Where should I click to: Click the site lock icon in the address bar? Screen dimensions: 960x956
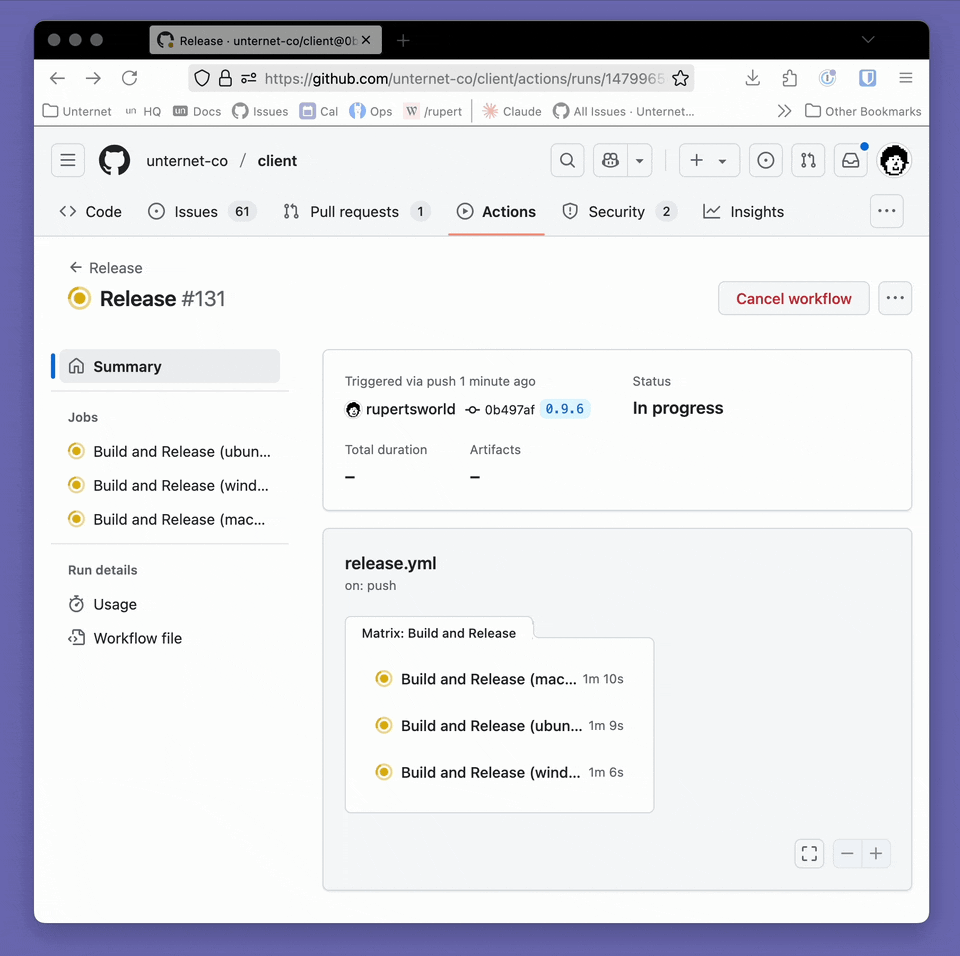[225, 78]
